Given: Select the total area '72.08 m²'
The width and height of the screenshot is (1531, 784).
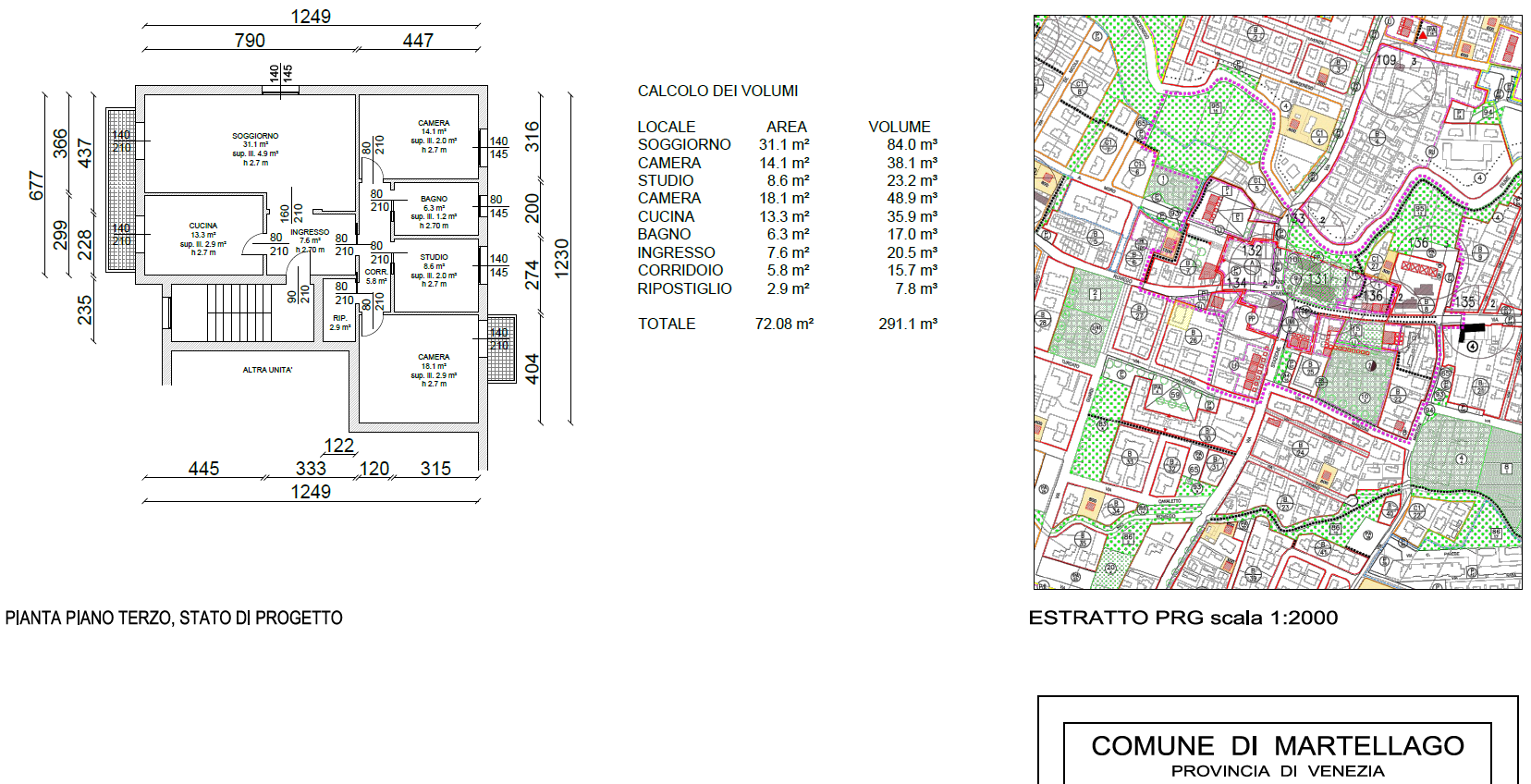Looking at the screenshot, I should pyautogui.click(x=784, y=324).
